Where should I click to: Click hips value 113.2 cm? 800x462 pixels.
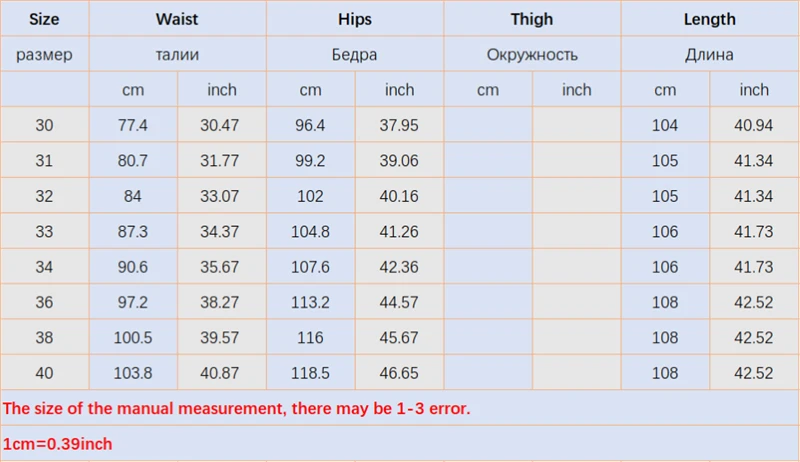[310, 302]
